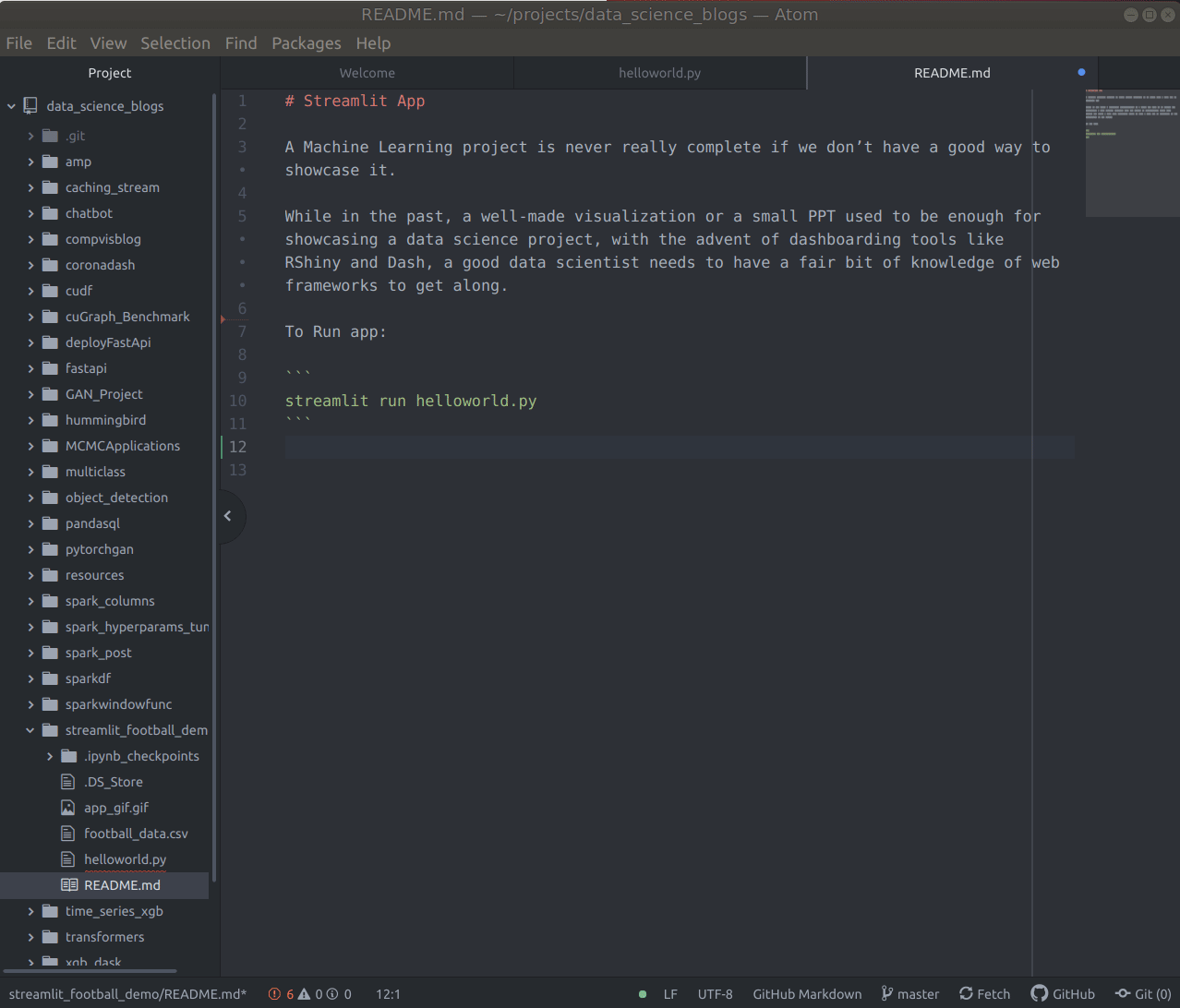Click the linter warning triangle icon
This screenshot has width=1180, height=1008.
[x=304, y=994]
